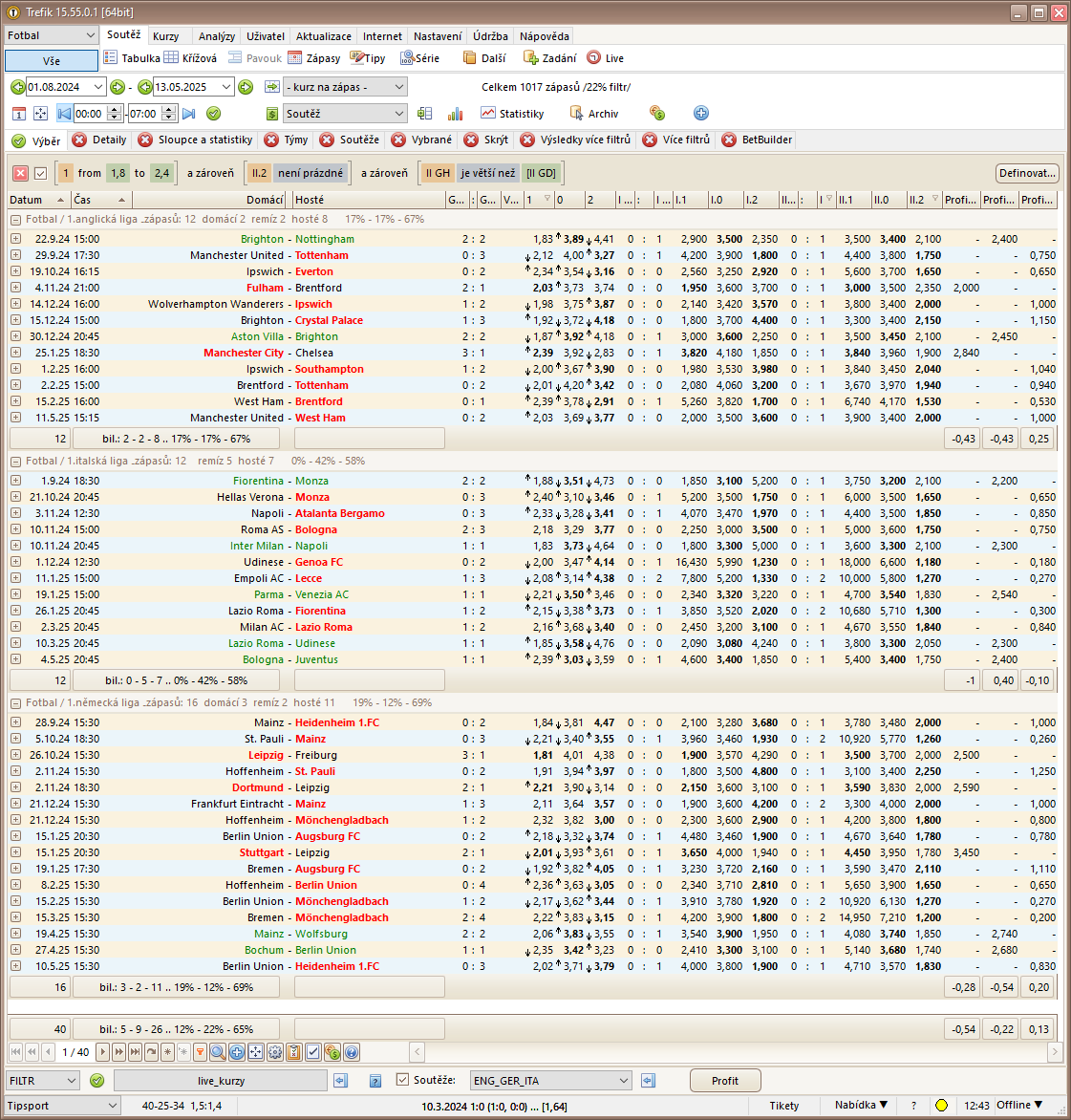This screenshot has width=1071, height=1120.
Task: Open the Série series view
Action: (419, 58)
